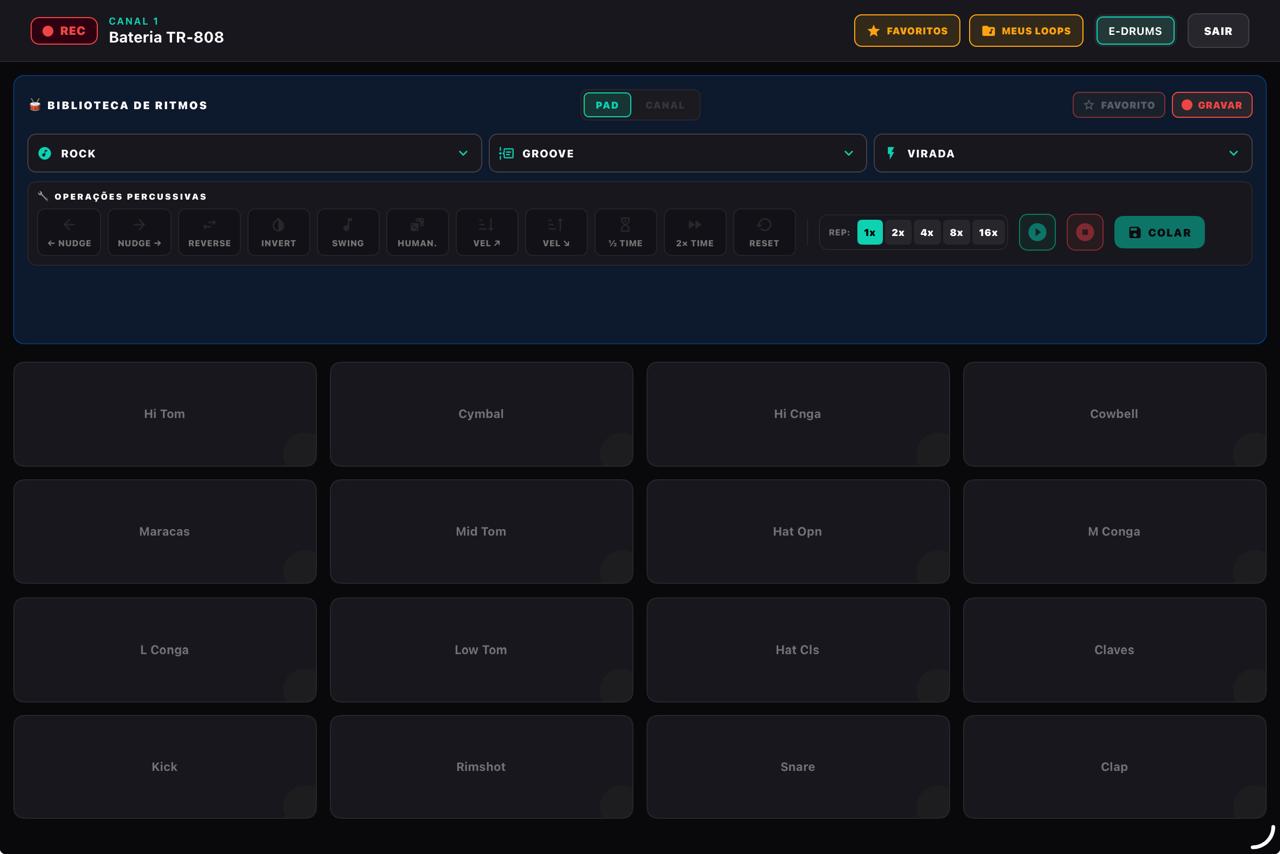Viewport: 1280px width, 854px height.
Task: Click the Nudge right operation
Action: pyautogui.click(x=139, y=232)
